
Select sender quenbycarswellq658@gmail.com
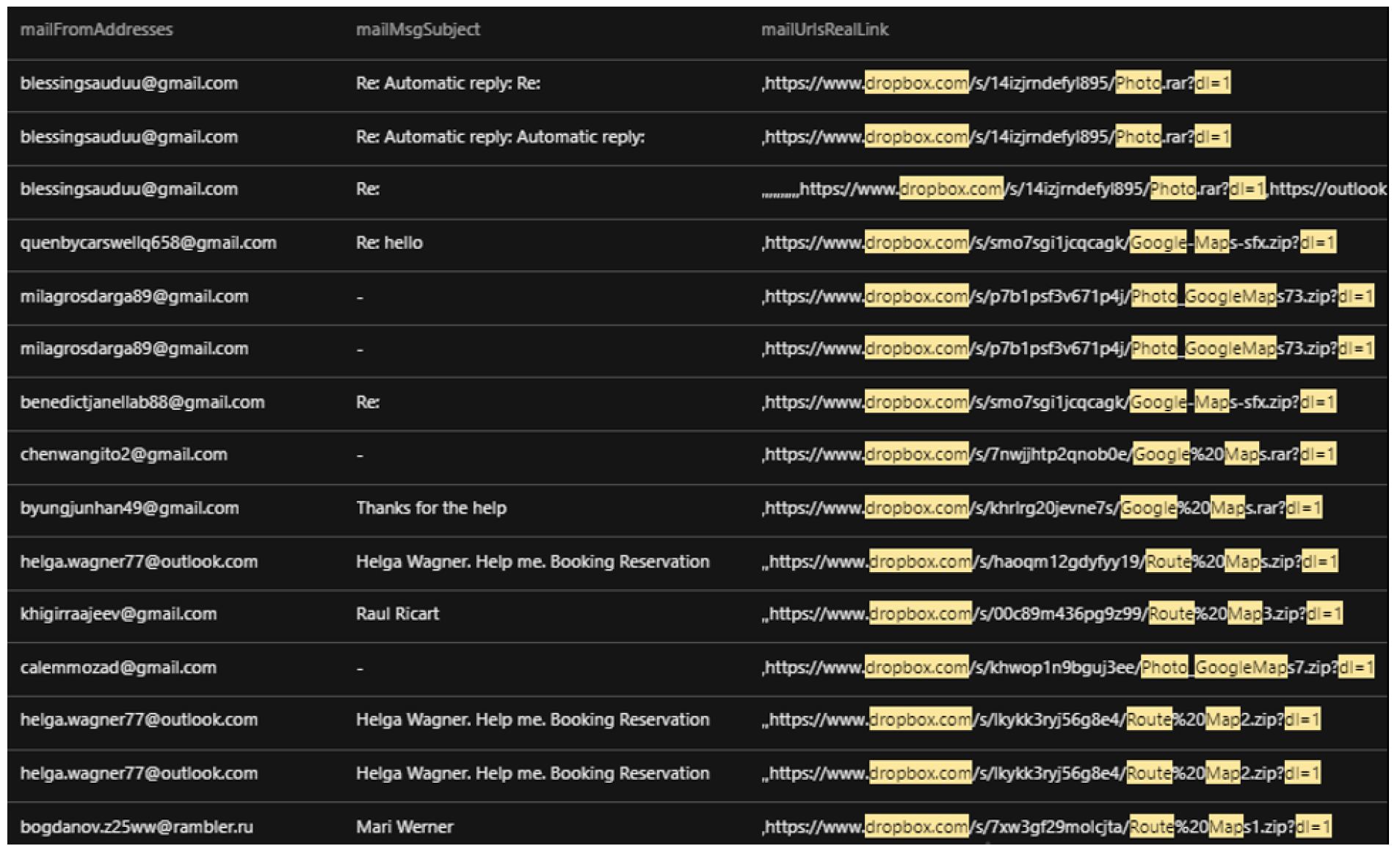pyautogui.click(x=148, y=243)
